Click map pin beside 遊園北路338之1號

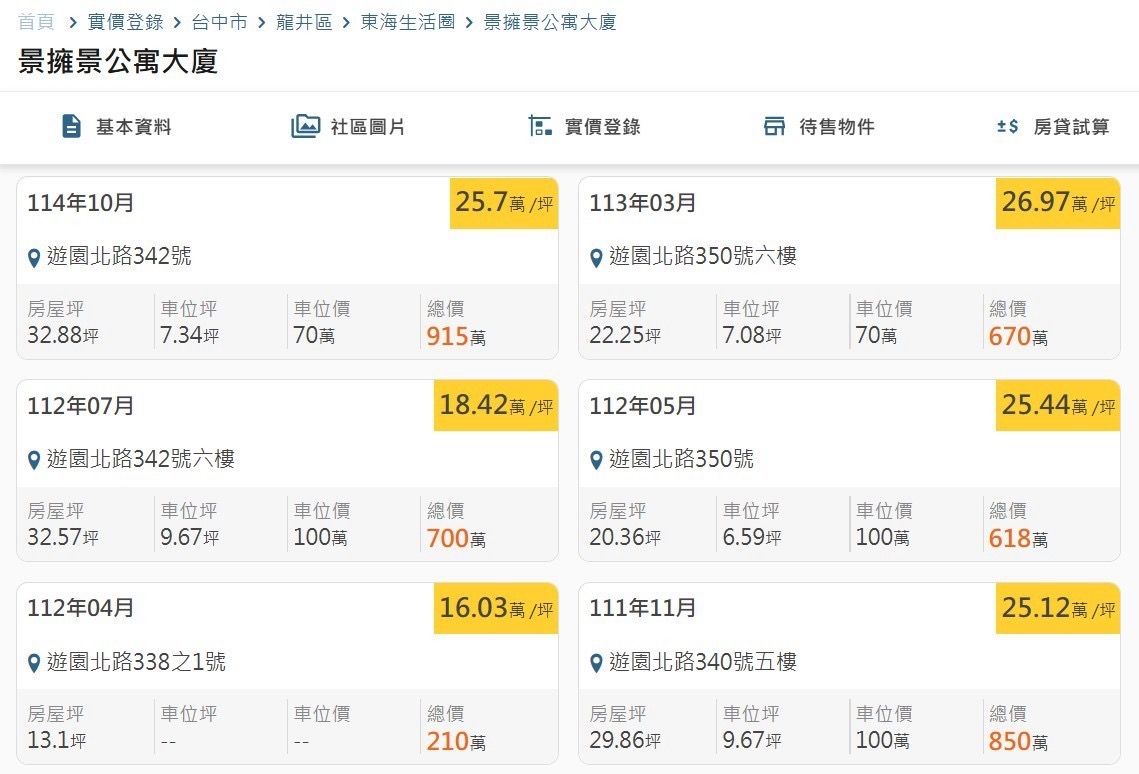click(34, 663)
